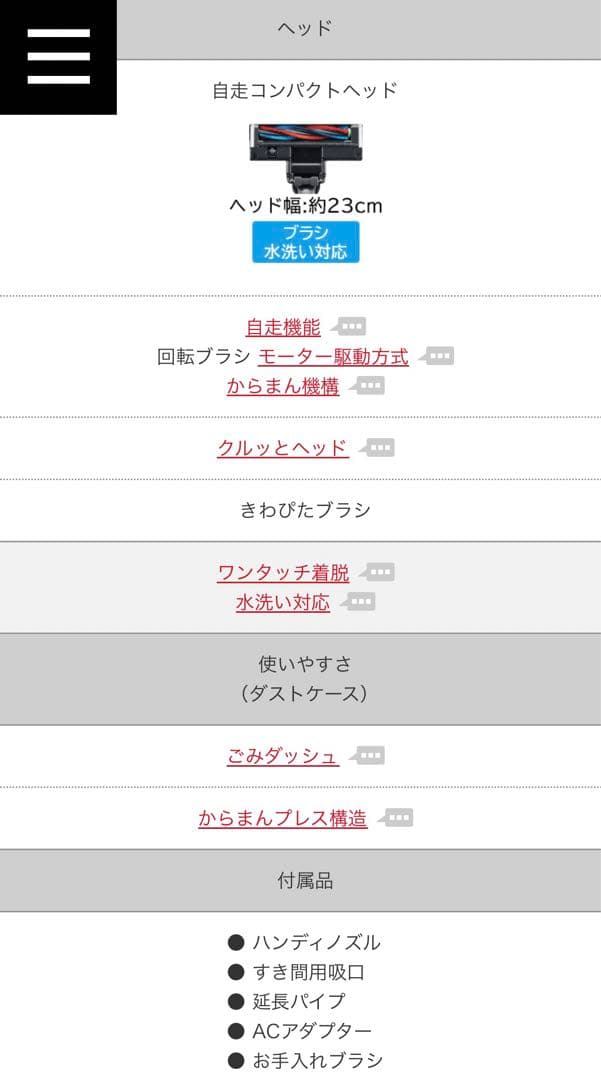Open the hamburger menu

[x=58, y=57]
